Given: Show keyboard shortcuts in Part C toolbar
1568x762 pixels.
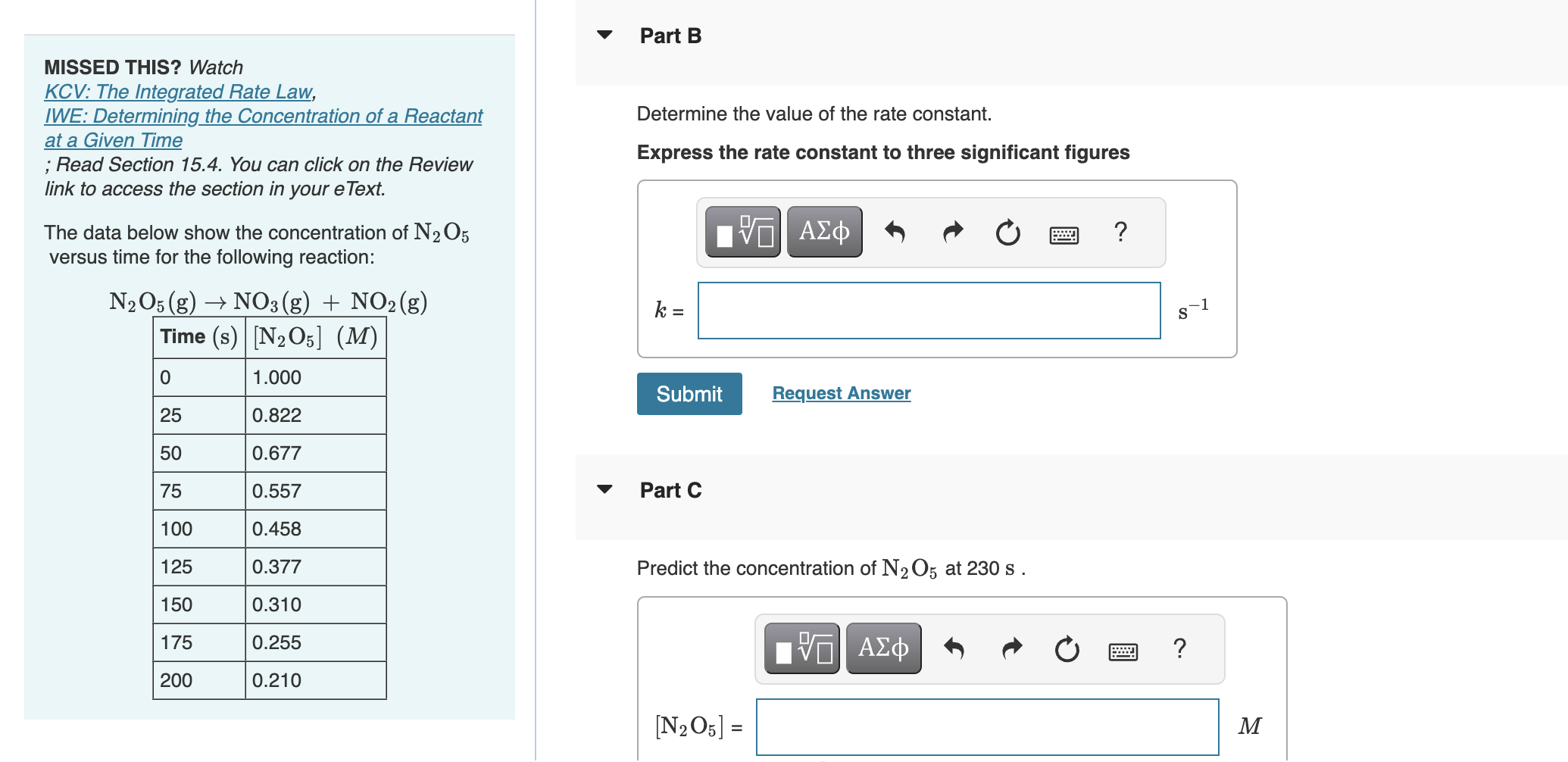Looking at the screenshot, I should pyautogui.click(x=1123, y=651).
